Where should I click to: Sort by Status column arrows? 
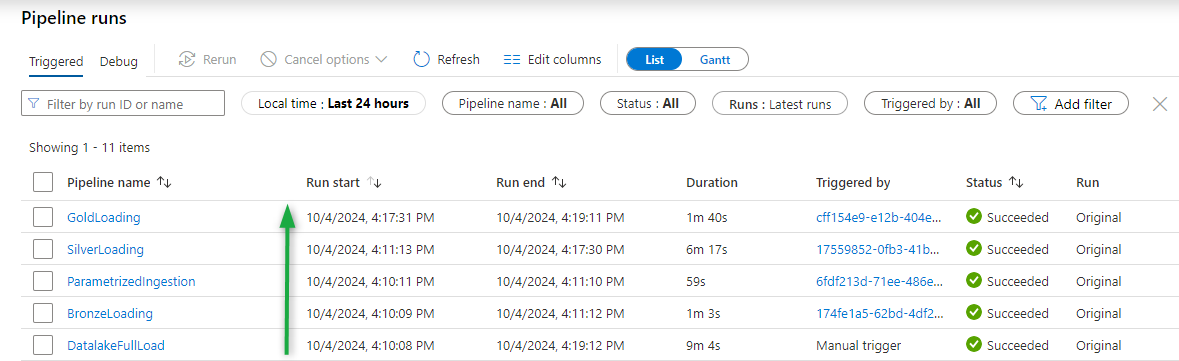pyautogui.click(x=1016, y=182)
